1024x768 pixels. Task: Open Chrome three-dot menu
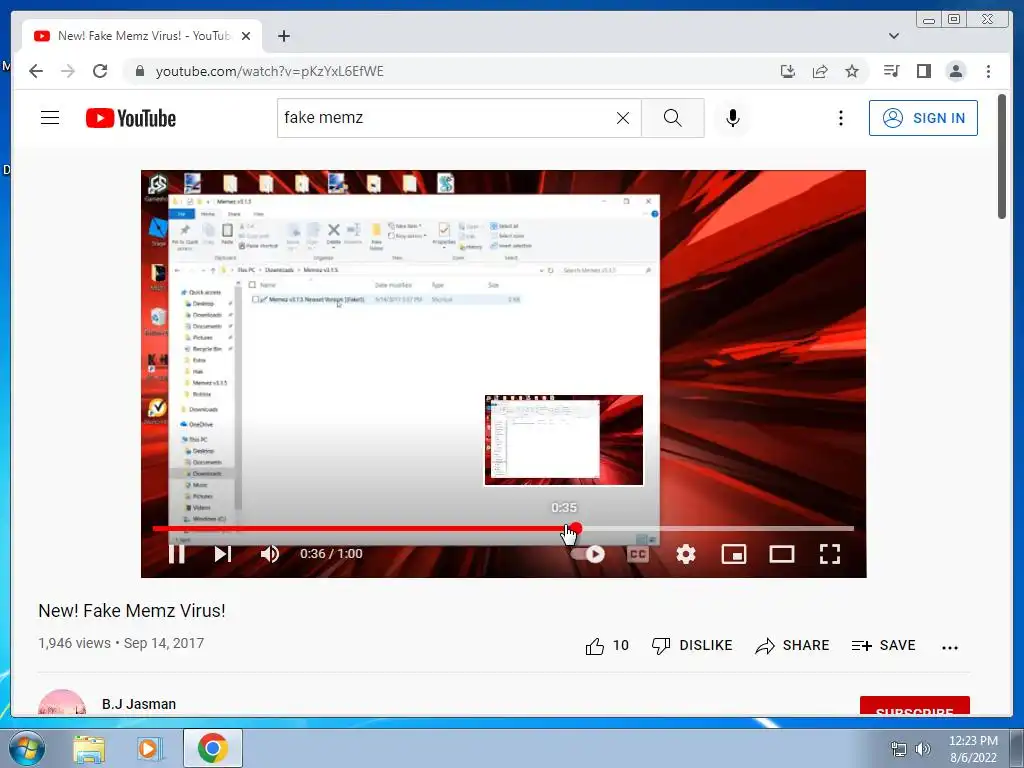988,71
